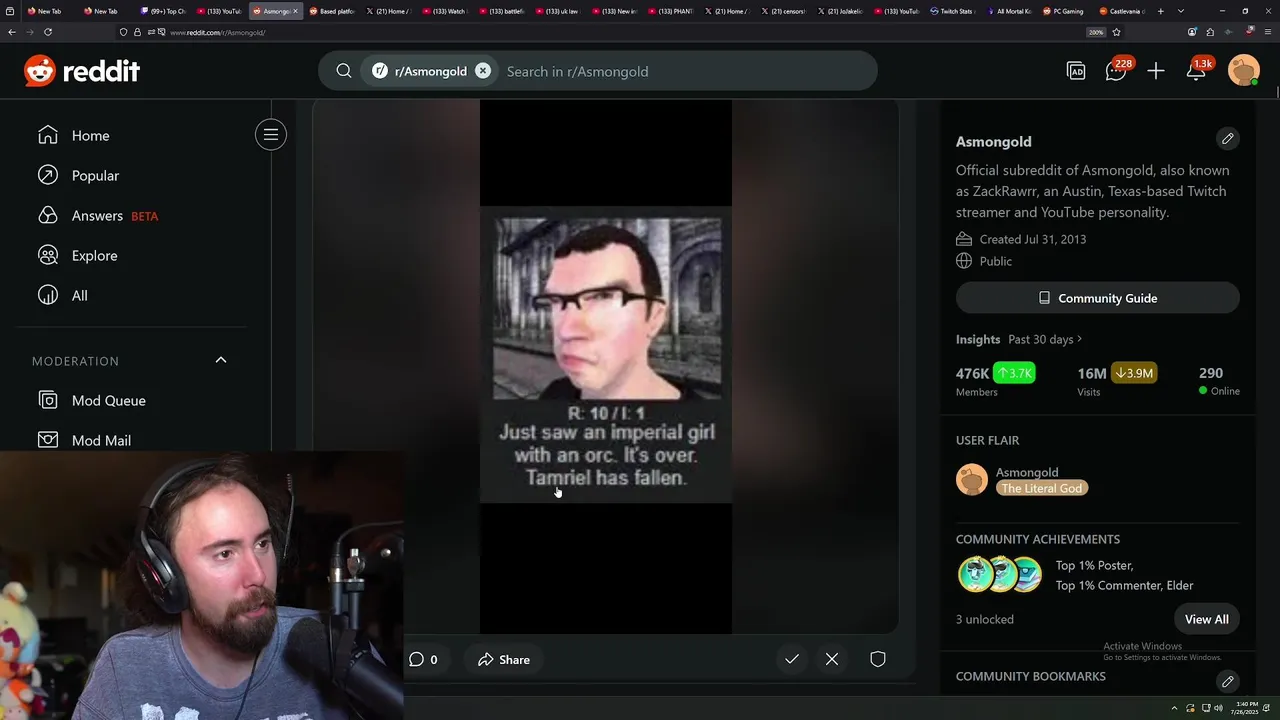Viewport: 1280px width, 720px height.
Task: Open the taskbar volume icon
Action: click(1218, 708)
